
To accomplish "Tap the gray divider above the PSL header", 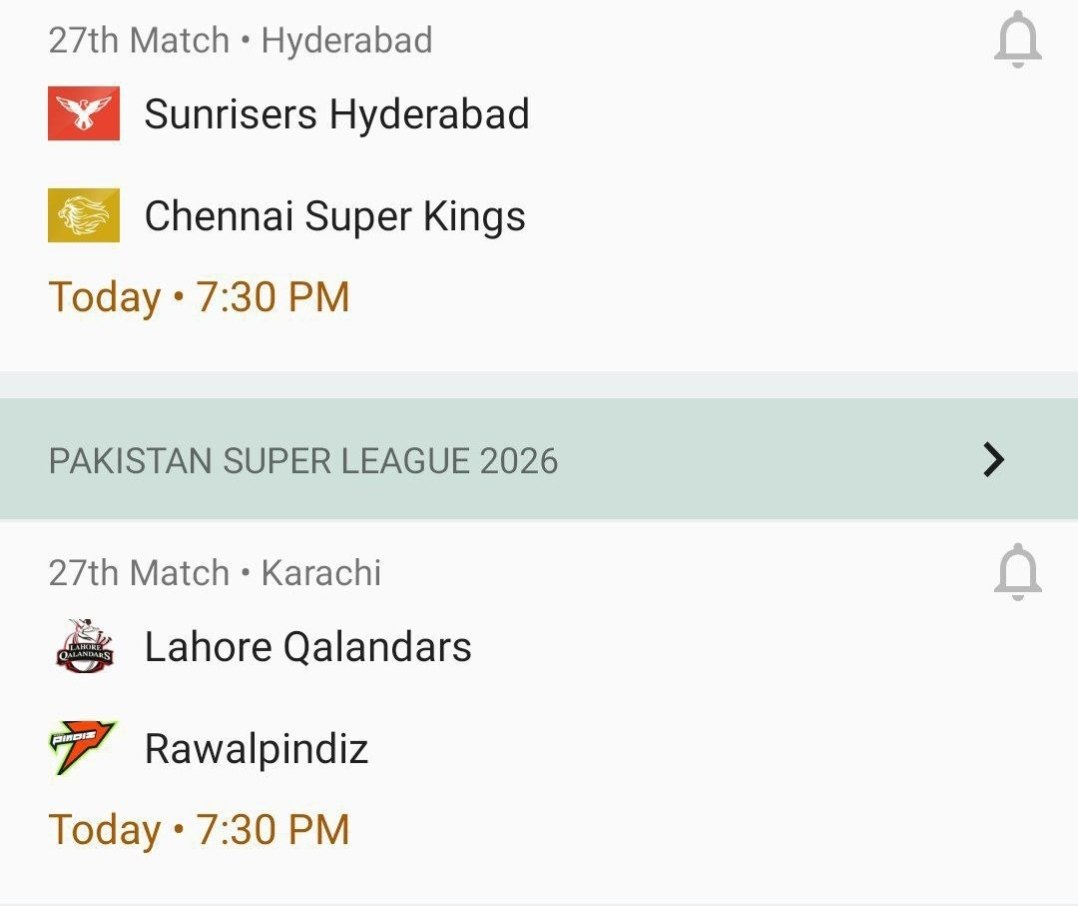I will [539, 384].
